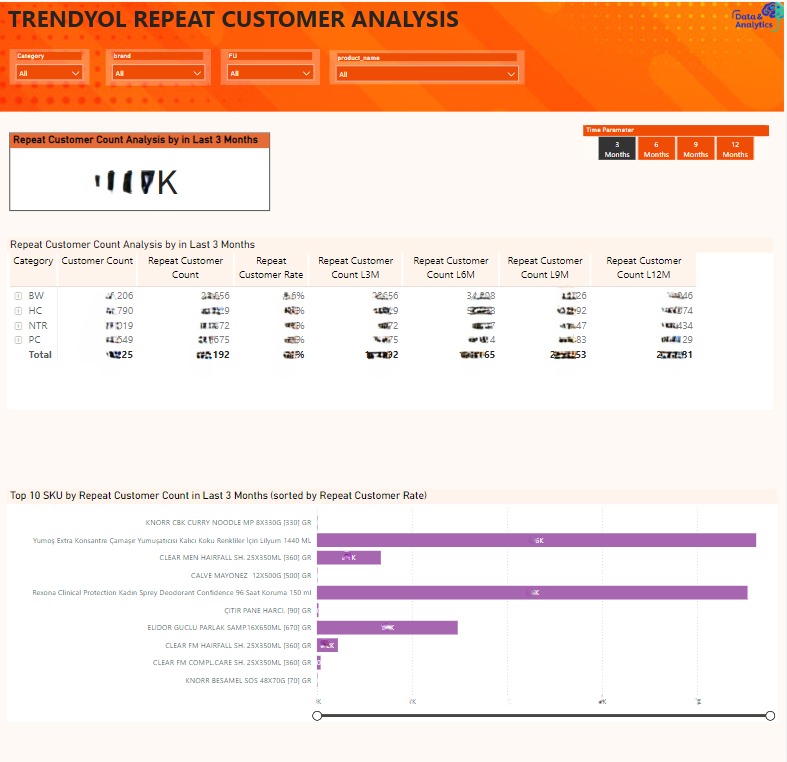The height and width of the screenshot is (762, 787).
Task: Click the Total row label
Action: [x=40, y=354]
